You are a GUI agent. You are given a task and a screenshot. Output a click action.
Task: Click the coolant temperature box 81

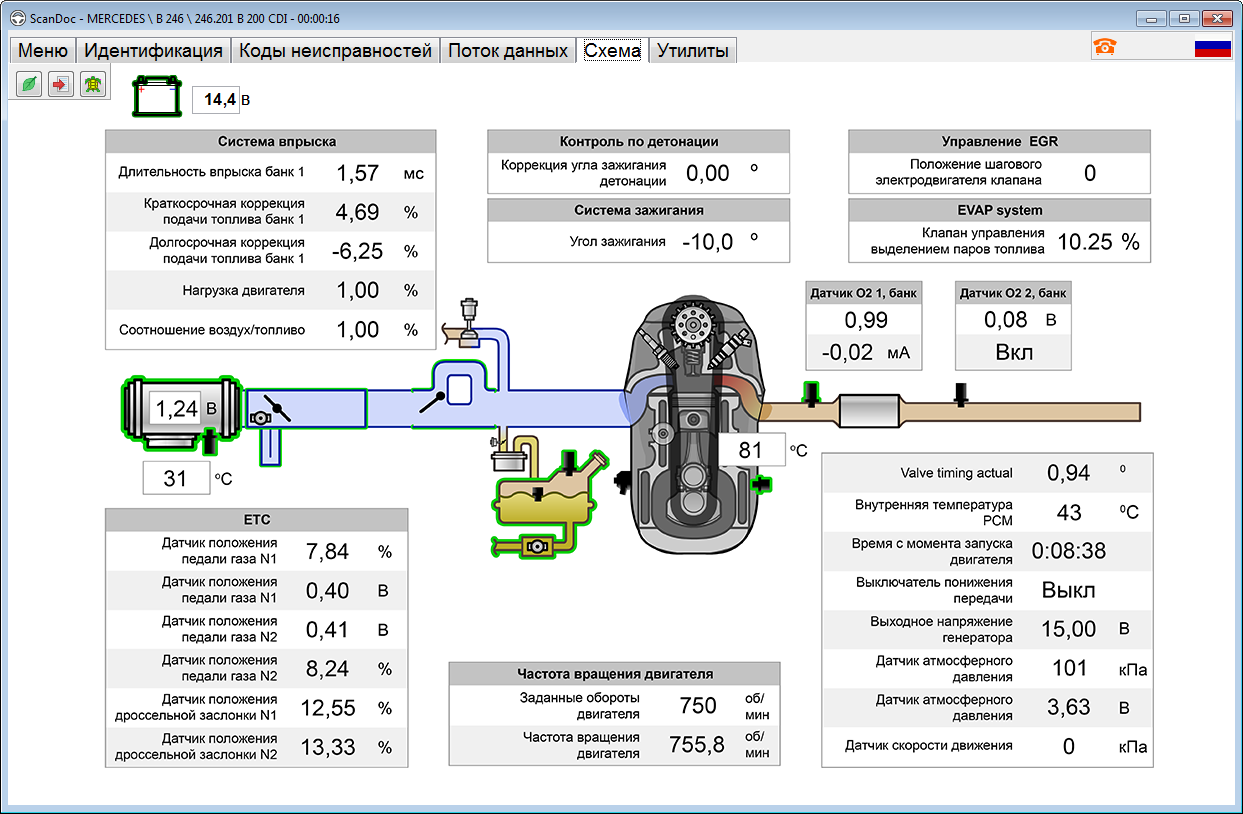[x=751, y=450]
